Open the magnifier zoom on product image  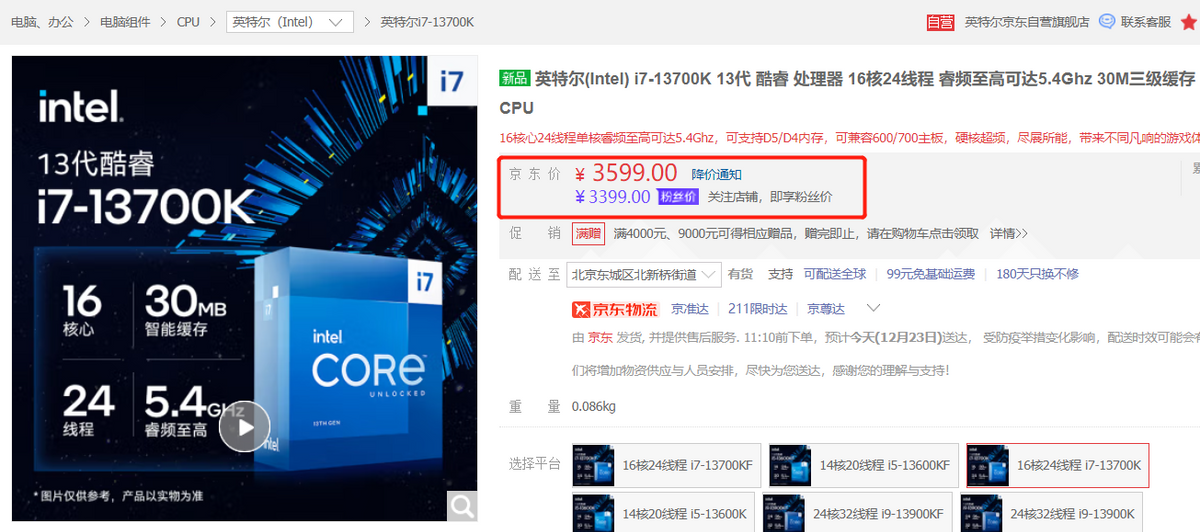tap(462, 506)
